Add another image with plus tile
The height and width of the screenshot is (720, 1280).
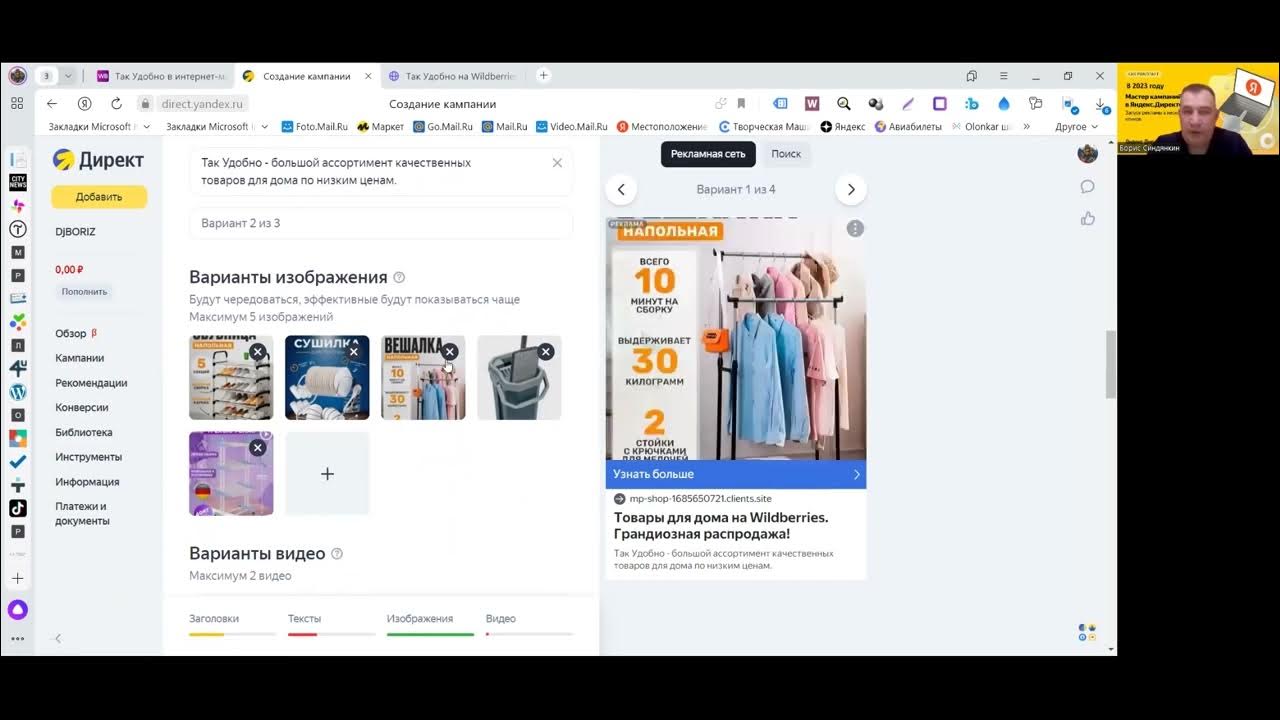[x=327, y=474]
